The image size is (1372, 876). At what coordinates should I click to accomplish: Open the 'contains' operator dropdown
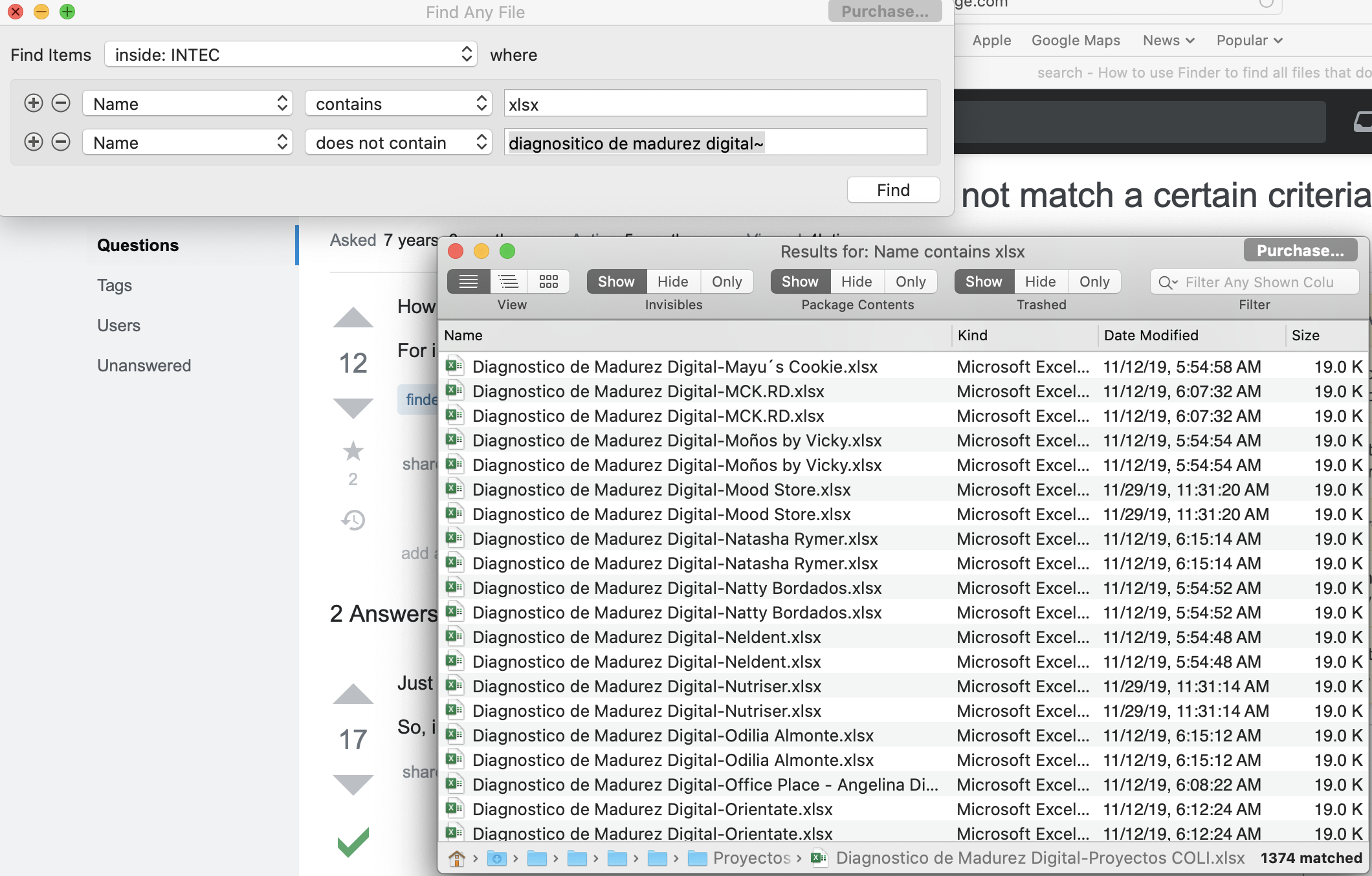click(399, 104)
